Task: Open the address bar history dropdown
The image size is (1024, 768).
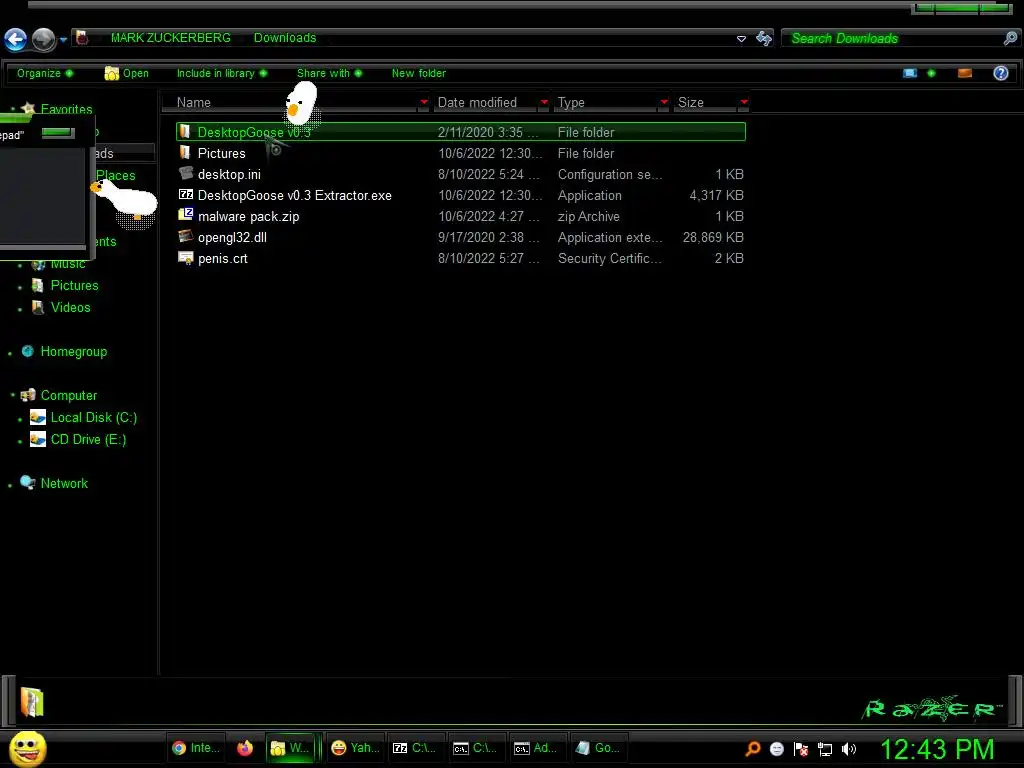Action: tap(741, 39)
